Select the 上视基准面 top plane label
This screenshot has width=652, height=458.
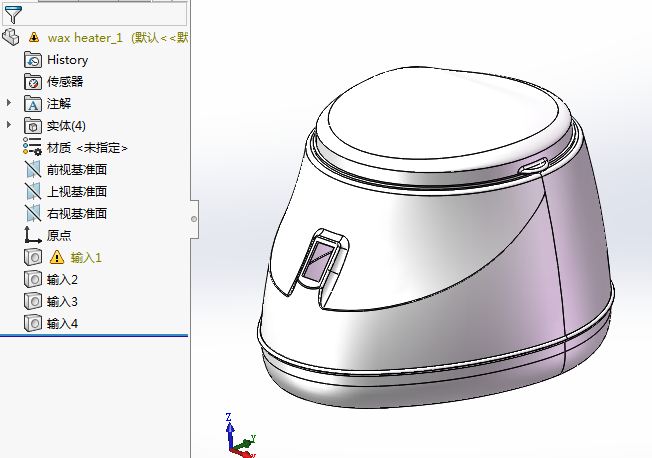pos(77,192)
